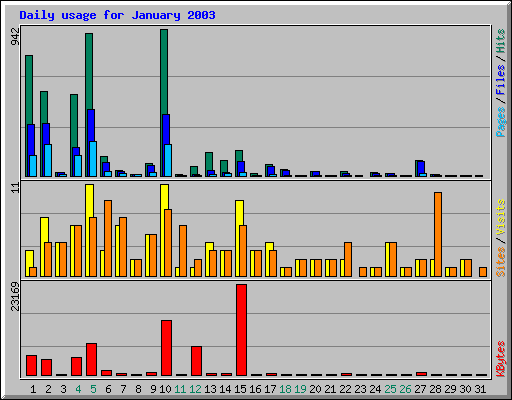Click the green weekend day label 12
The image size is (512, 400).
pos(195,389)
